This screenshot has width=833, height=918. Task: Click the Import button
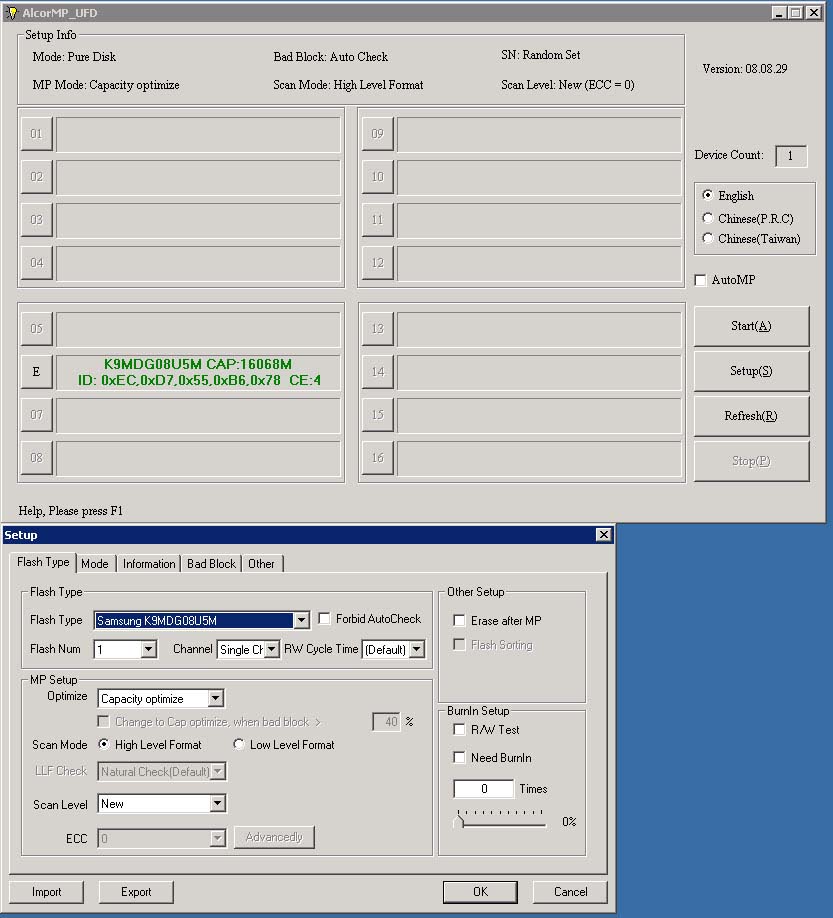[x=46, y=892]
